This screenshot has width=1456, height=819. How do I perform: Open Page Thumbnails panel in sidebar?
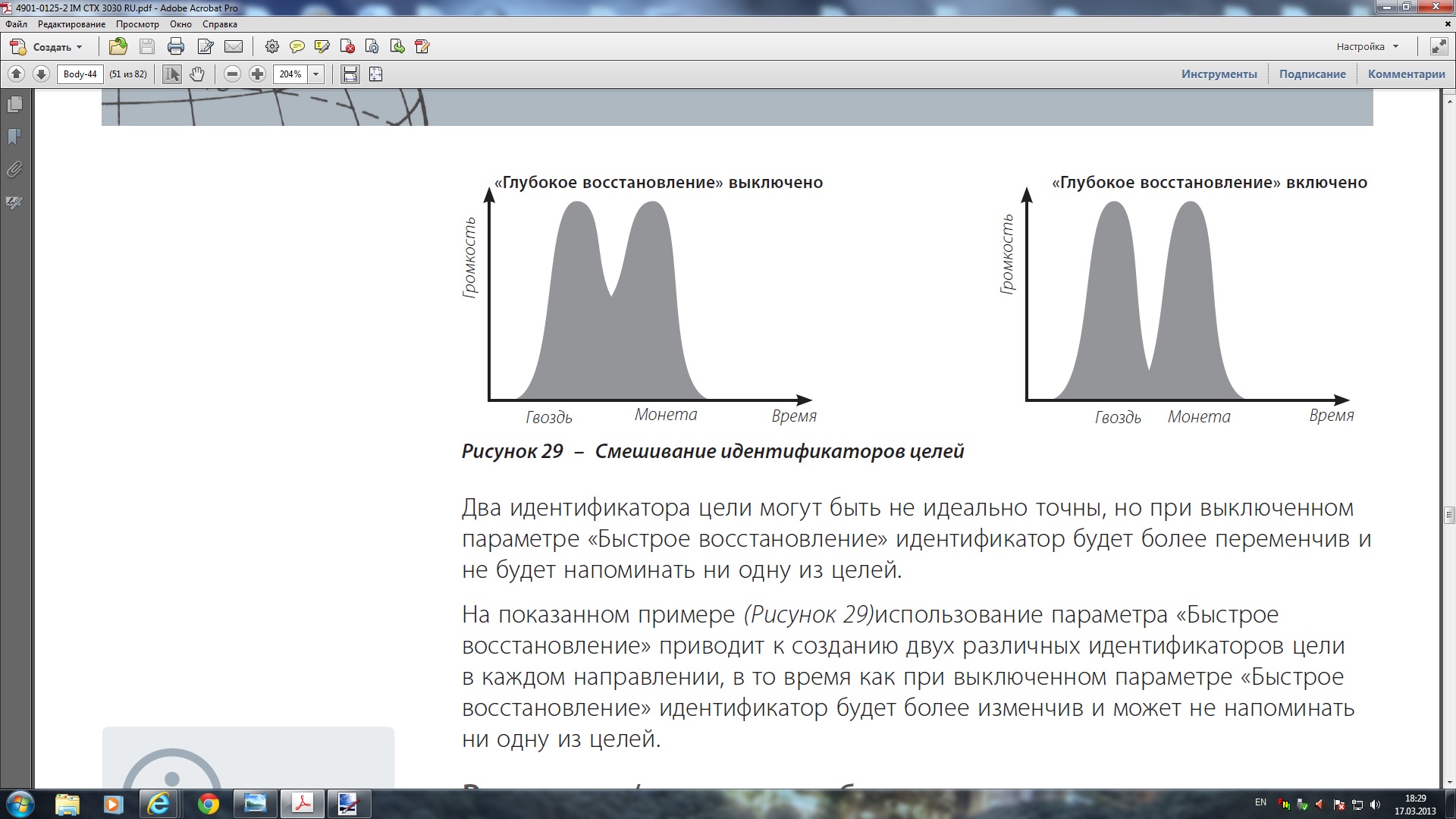14,105
